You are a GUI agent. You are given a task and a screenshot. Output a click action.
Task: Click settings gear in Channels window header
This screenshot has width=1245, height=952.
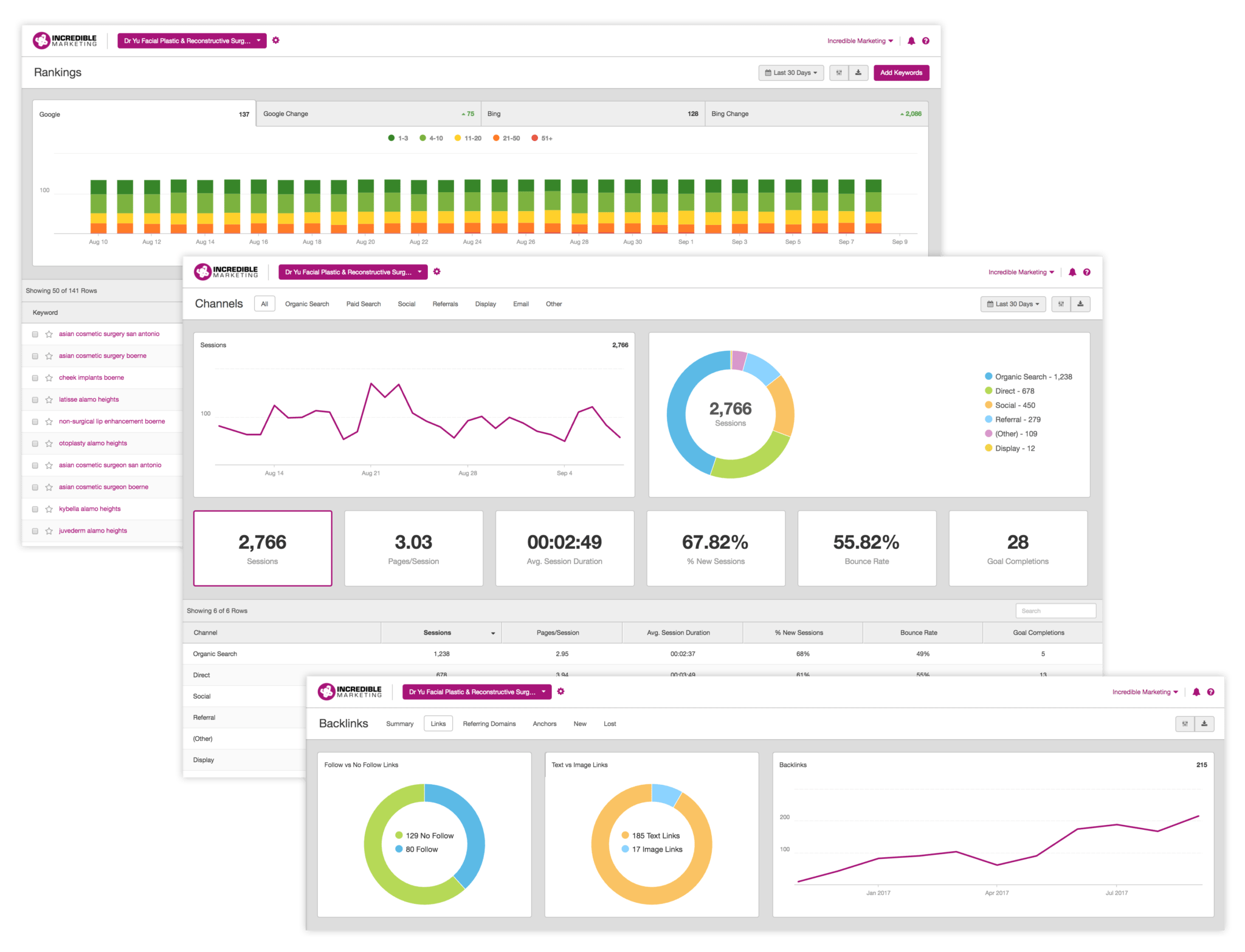pyautogui.click(x=437, y=272)
